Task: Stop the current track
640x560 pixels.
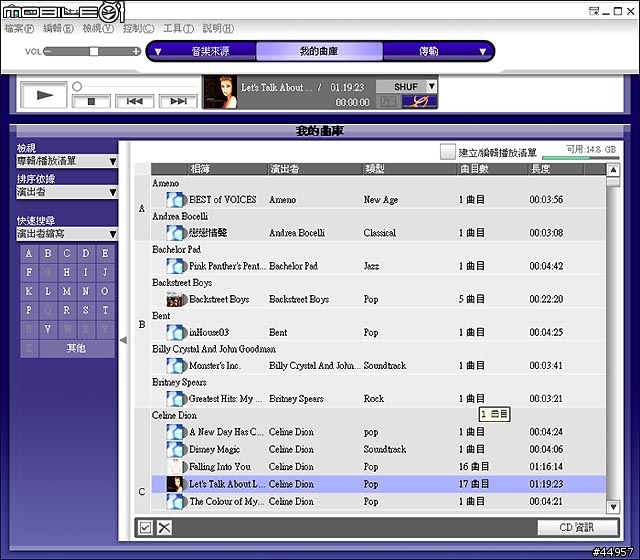Action: [x=91, y=101]
